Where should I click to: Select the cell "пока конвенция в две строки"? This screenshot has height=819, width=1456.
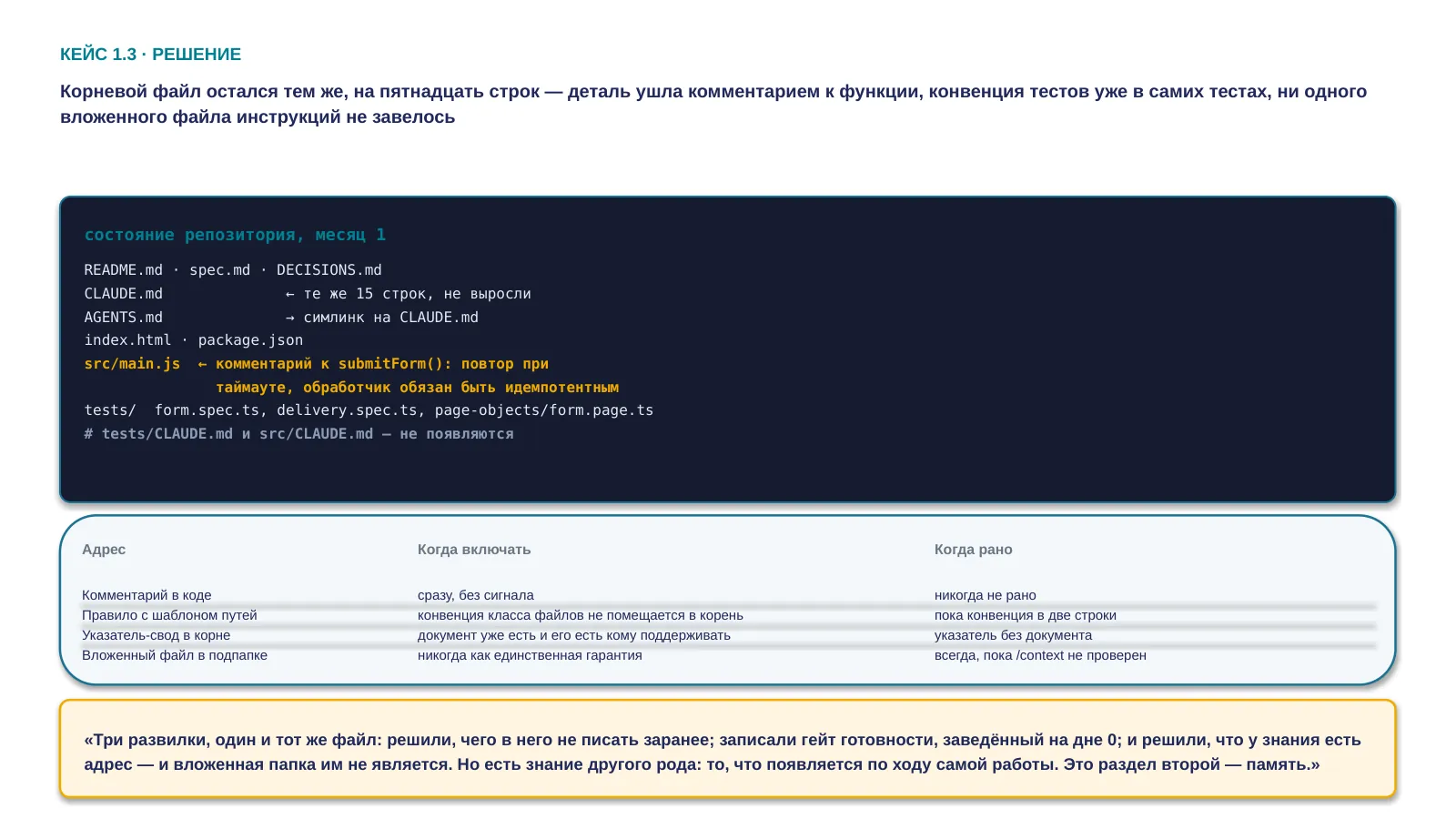[x=1026, y=615]
